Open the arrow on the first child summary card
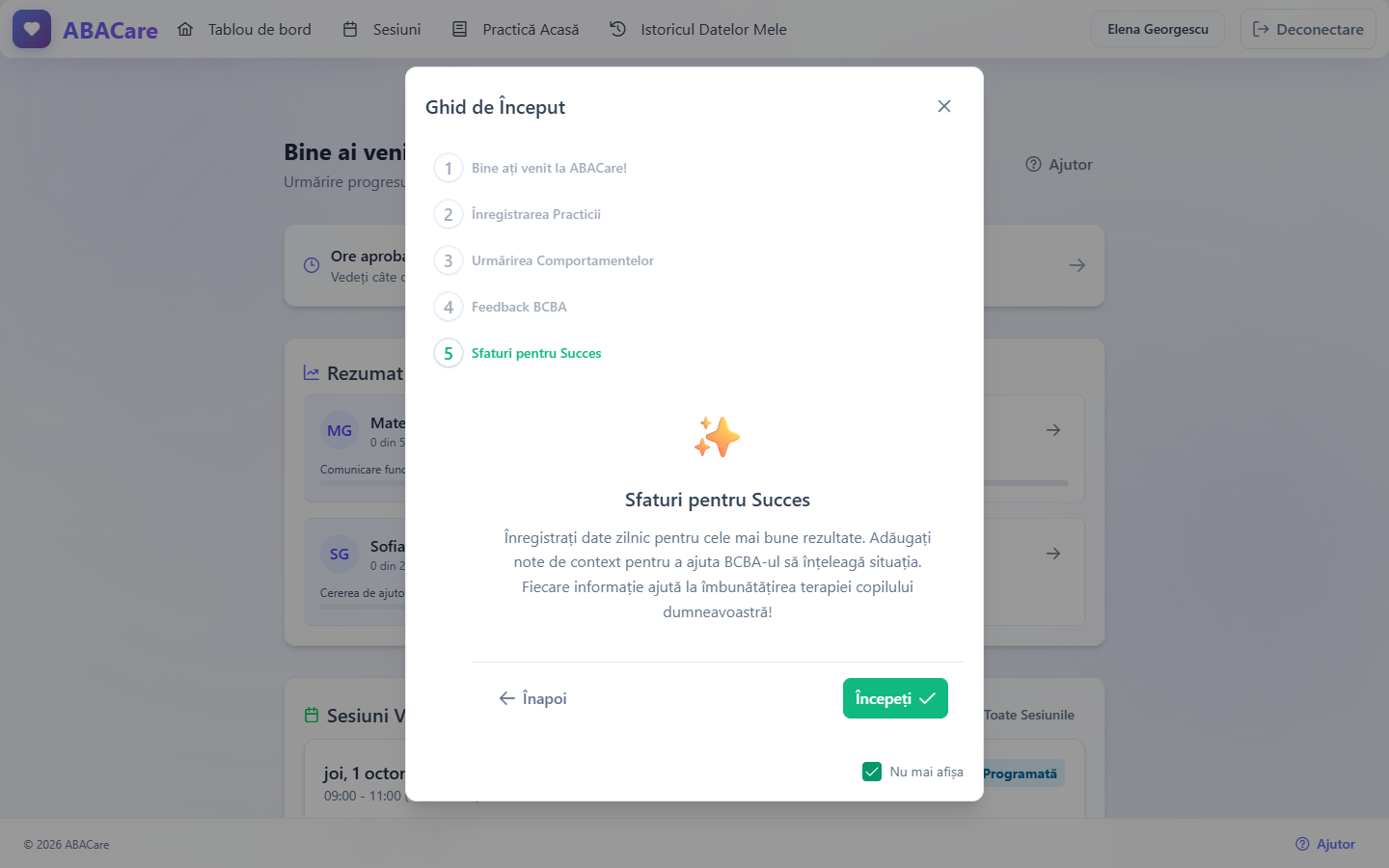The width and height of the screenshot is (1389, 868). pyautogui.click(x=1053, y=430)
